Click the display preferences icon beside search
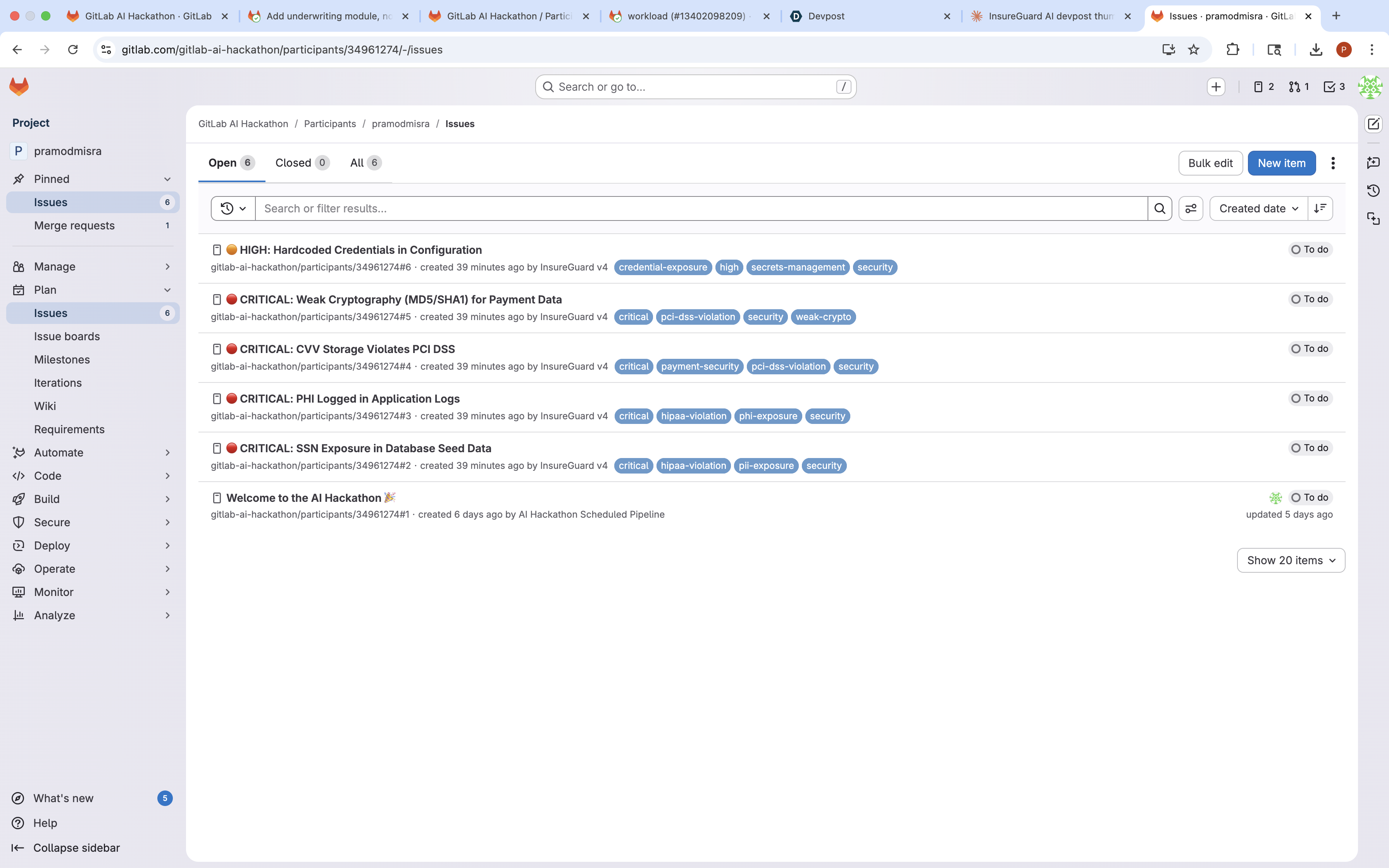Image resolution: width=1389 pixels, height=868 pixels. 1191,208
